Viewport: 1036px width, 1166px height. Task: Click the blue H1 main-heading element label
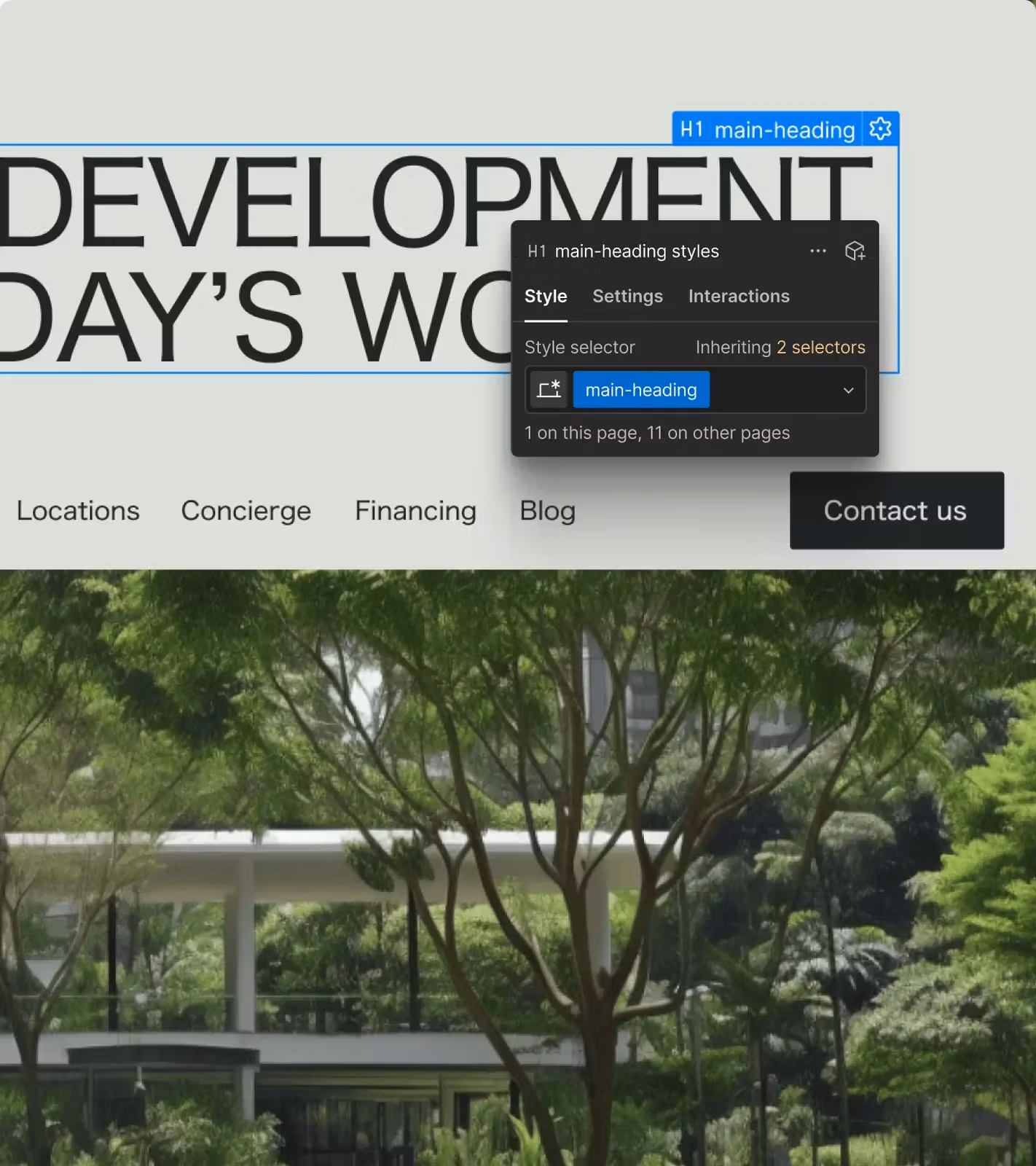click(766, 130)
